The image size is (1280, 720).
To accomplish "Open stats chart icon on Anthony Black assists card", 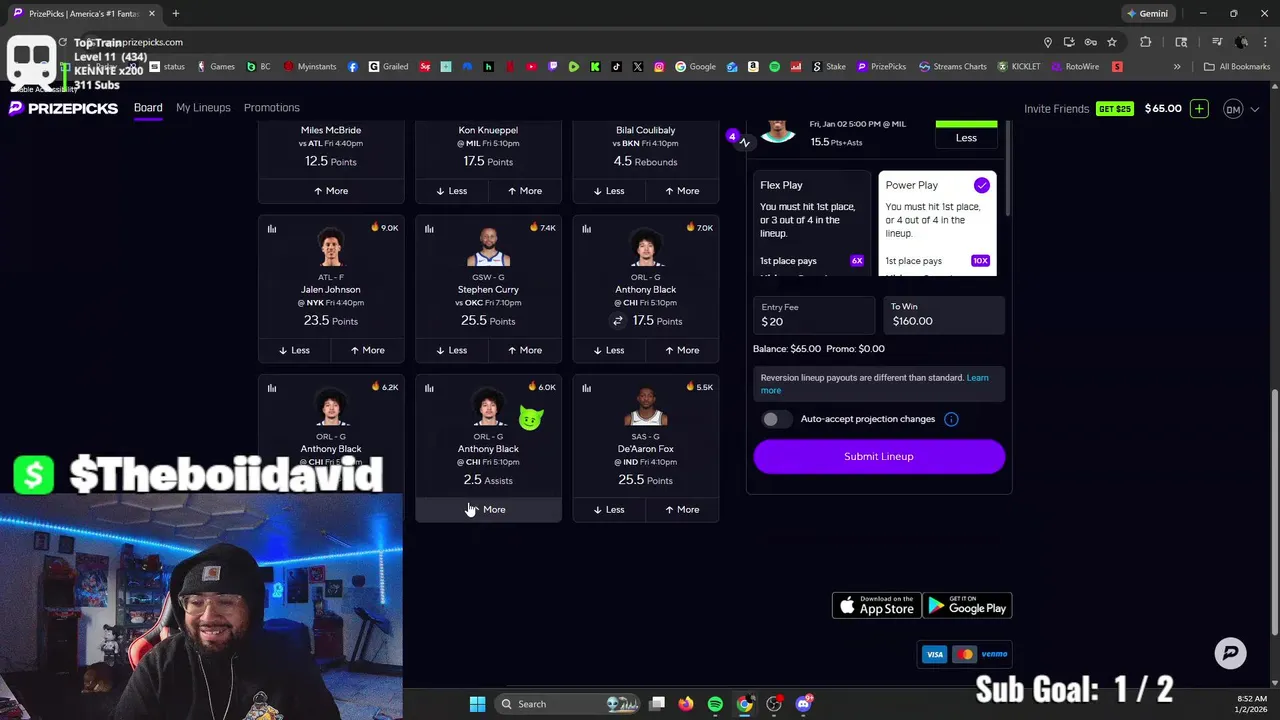I will pos(429,388).
